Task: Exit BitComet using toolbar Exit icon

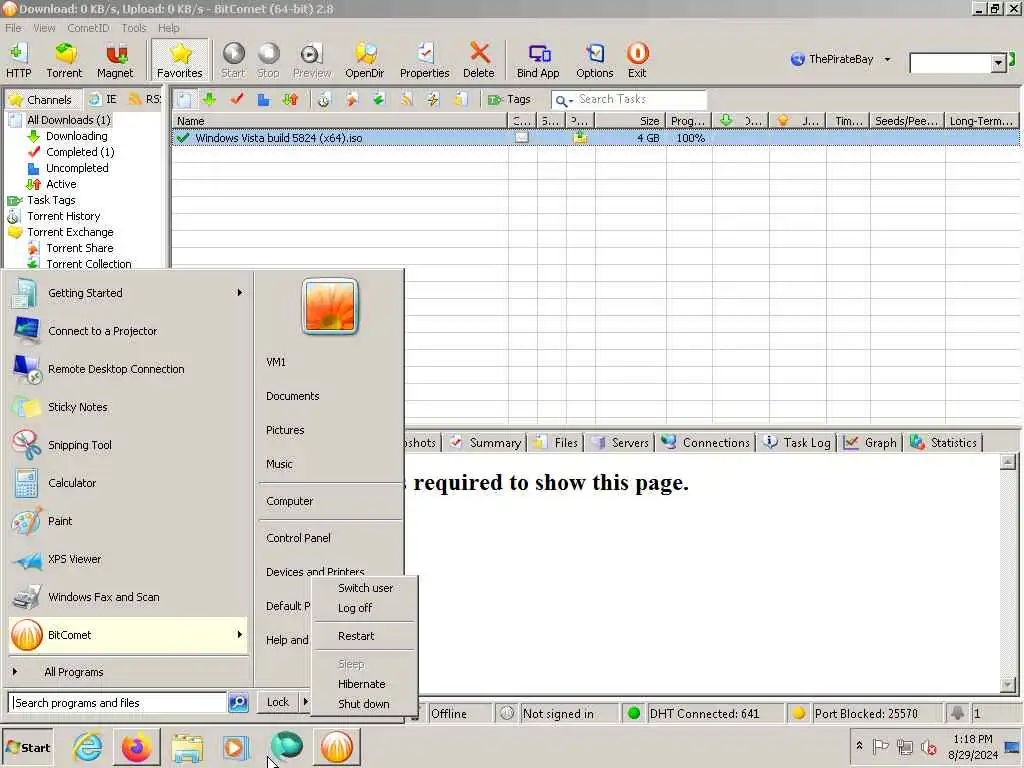Action: point(637,60)
